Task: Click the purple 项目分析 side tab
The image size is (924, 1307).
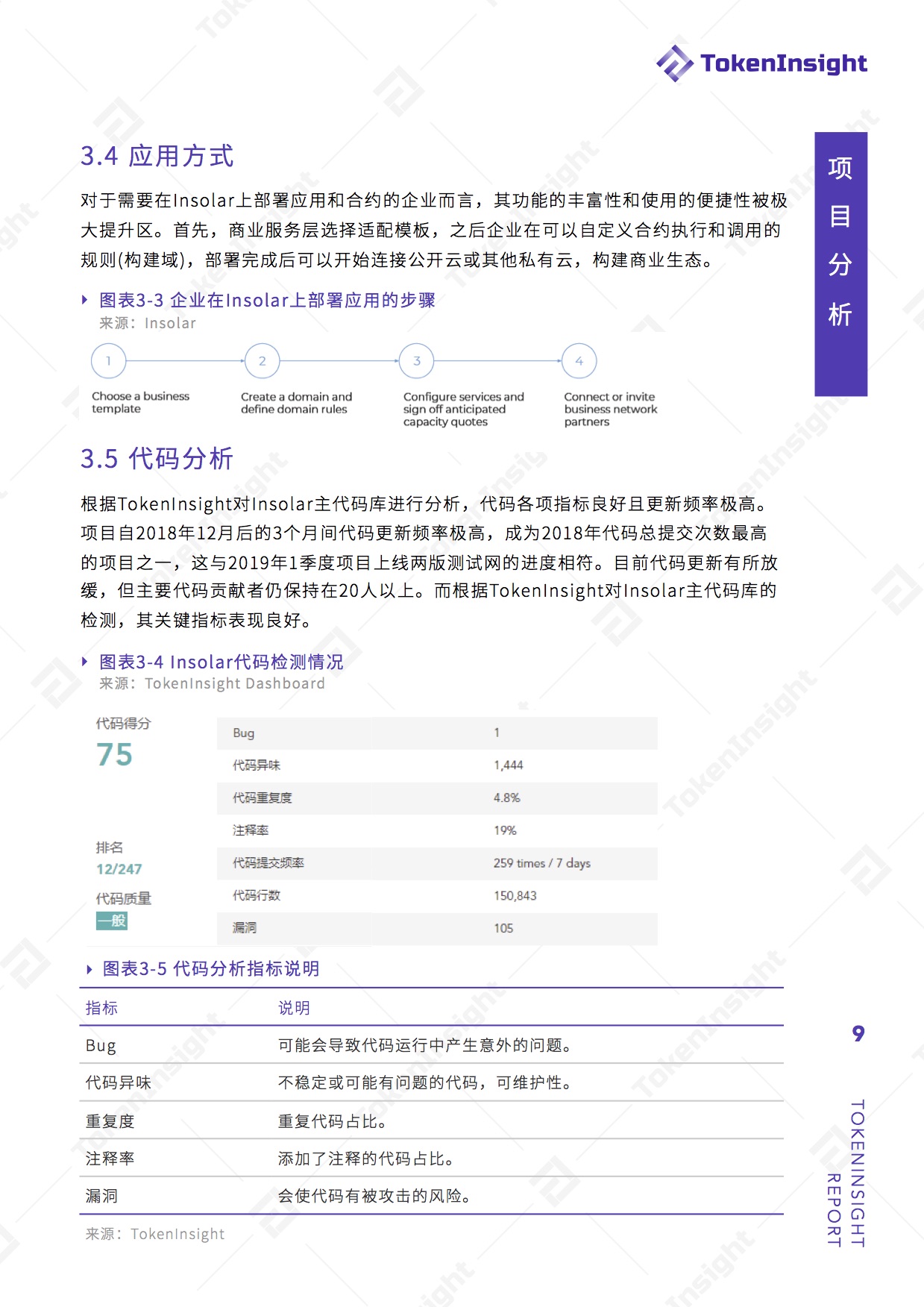Action: 841,264
